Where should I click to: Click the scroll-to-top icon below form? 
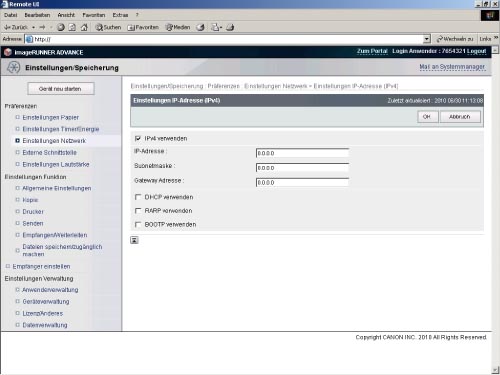click(x=134, y=240)
